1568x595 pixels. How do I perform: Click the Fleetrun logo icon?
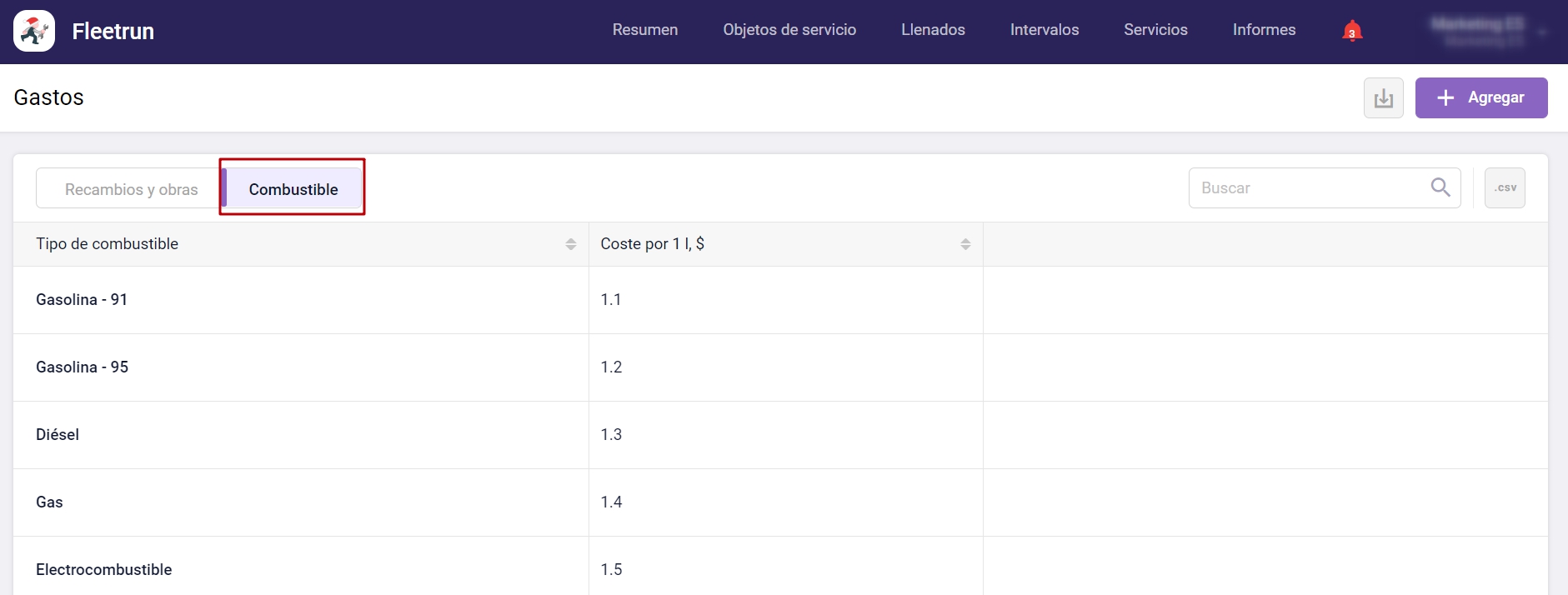point(34,31)
